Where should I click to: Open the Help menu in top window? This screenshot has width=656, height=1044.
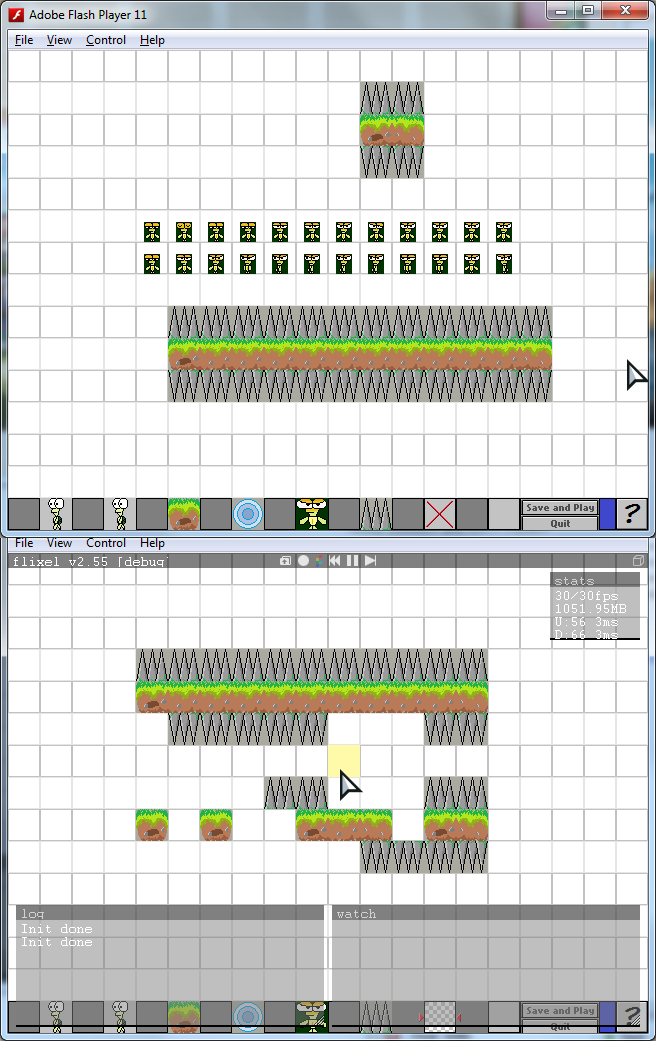coord(152,40)
